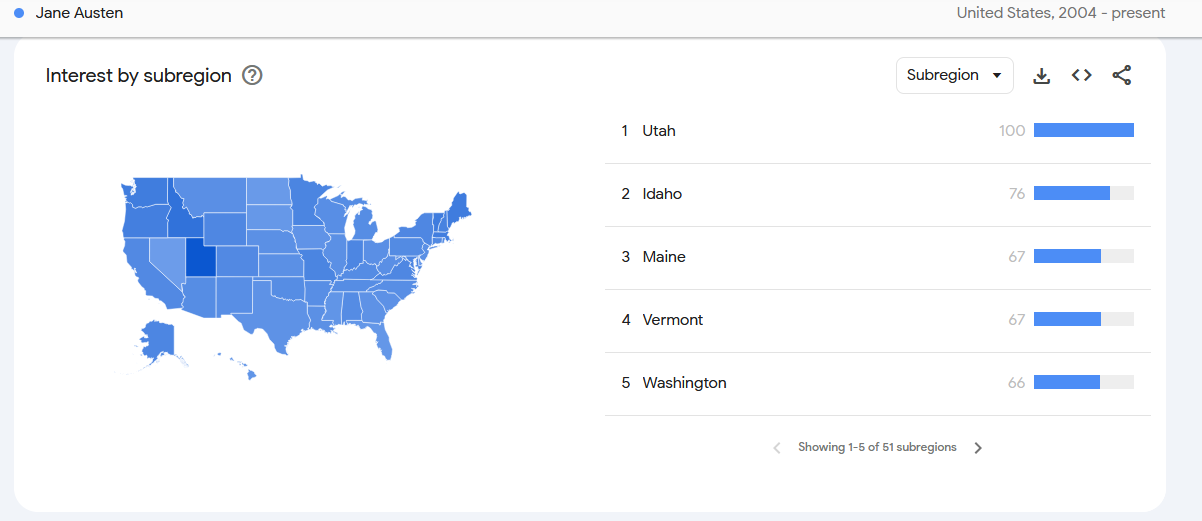Choose Washington from the ranked list

[684, 383]
